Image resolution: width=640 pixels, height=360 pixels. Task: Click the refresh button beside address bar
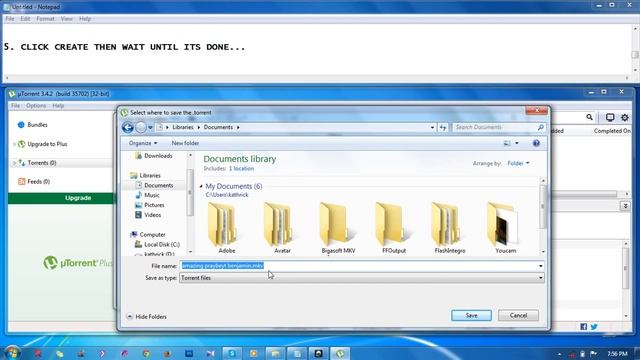[443, 127]
